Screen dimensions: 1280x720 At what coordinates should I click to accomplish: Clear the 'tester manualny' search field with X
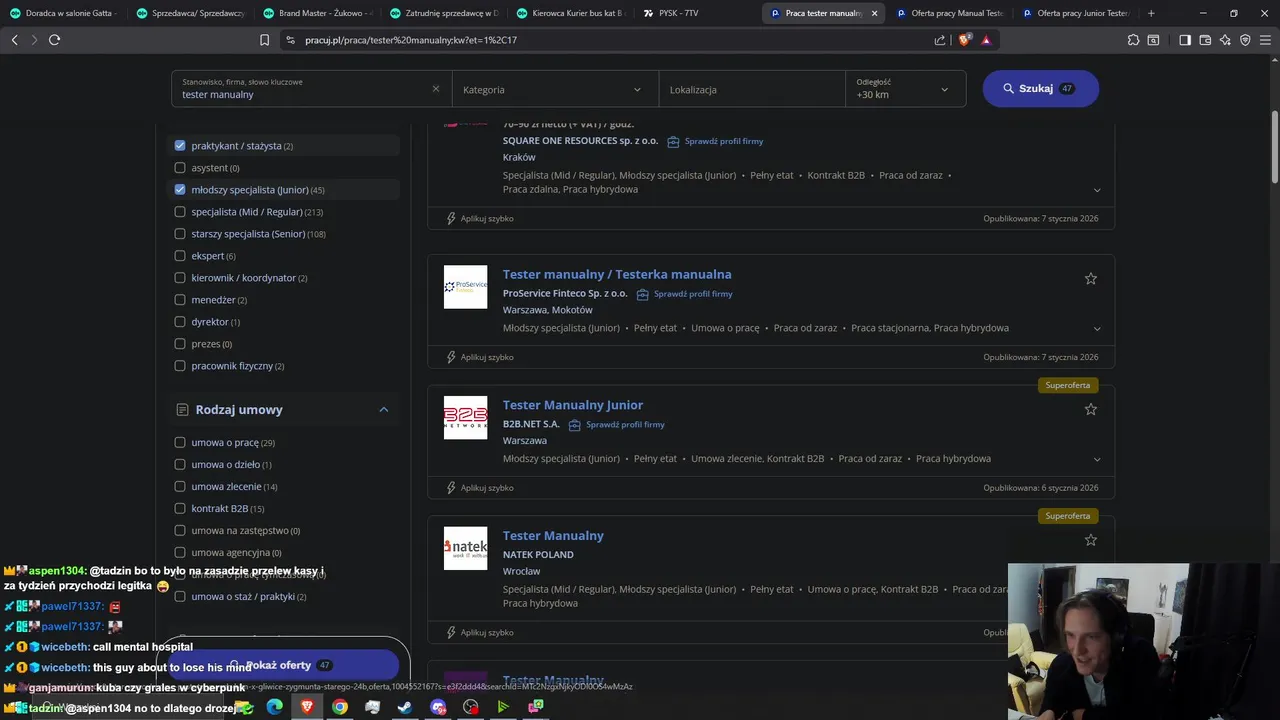[436, 89]
